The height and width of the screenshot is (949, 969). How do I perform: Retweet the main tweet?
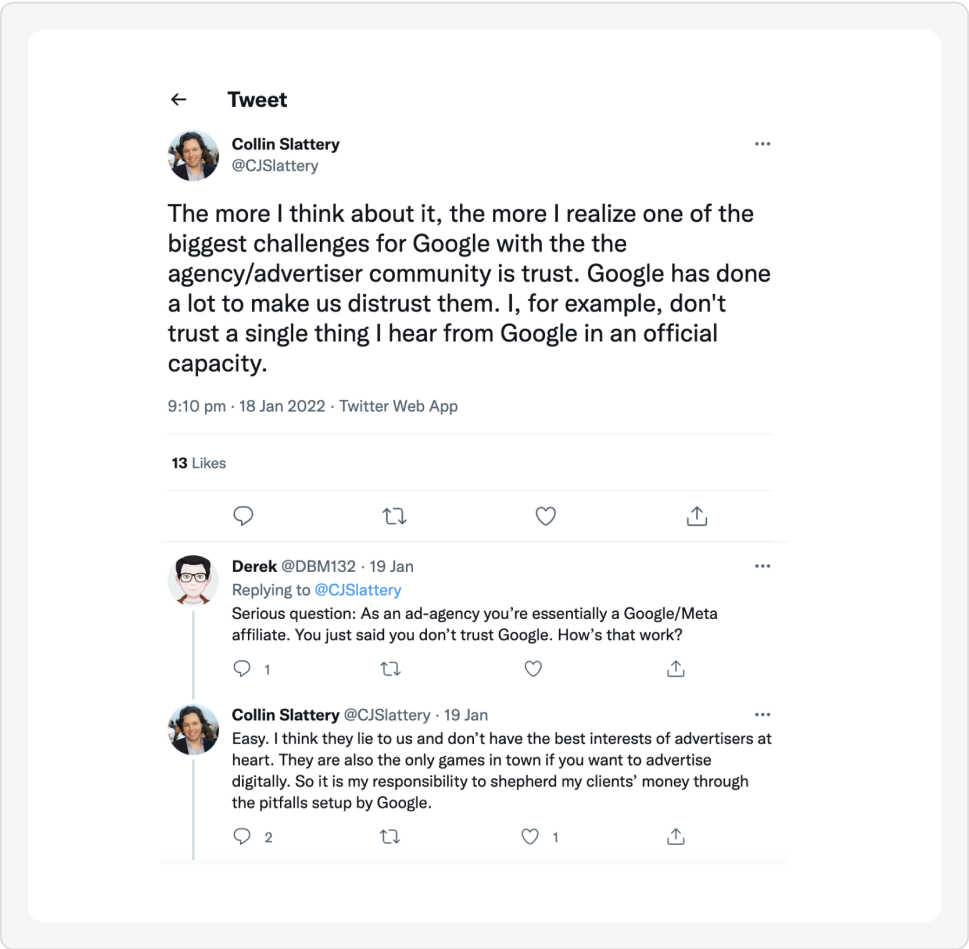394,516
